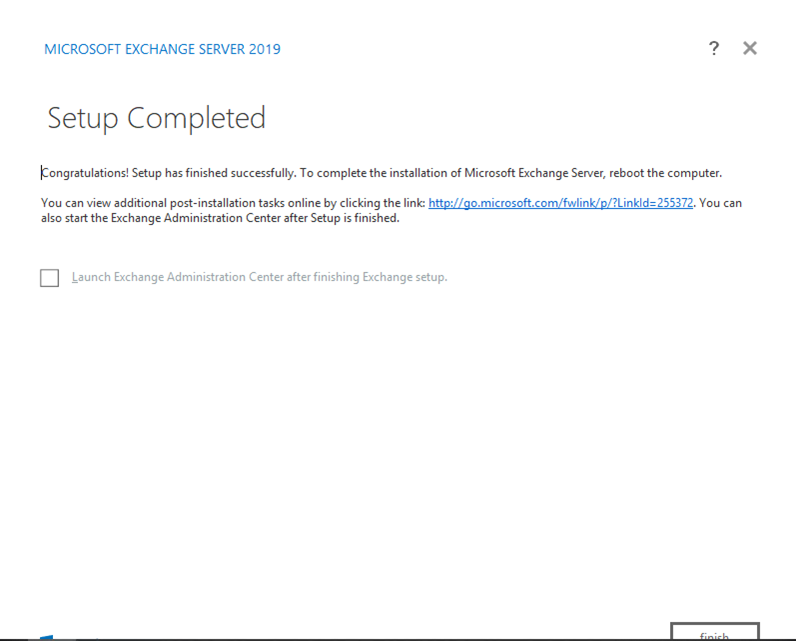Click the Congratulations setup finished message
This screenshot has width=796, height=641.
381,173
